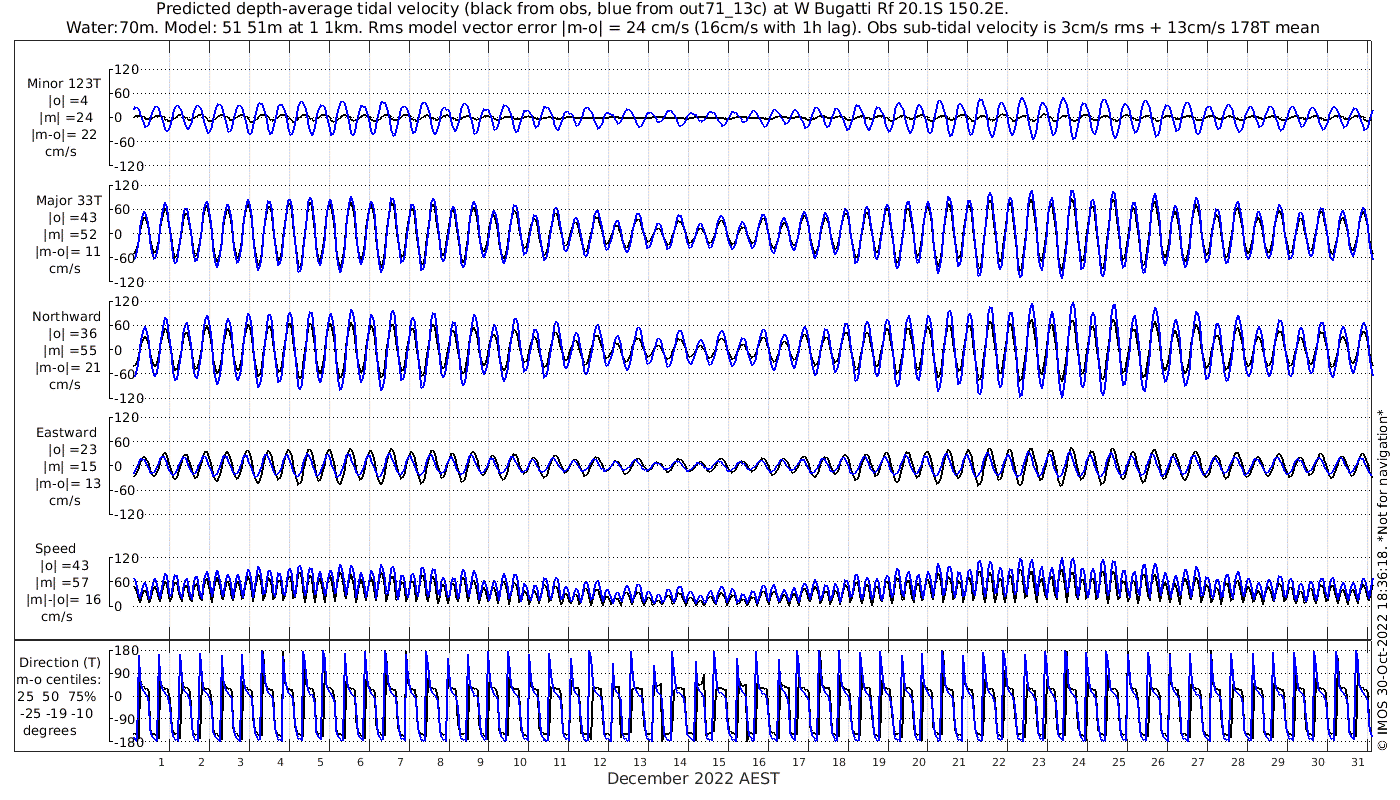Click the "m-o centiles:" label
This screenshot has width=1400, height=800.
coord(60,679)
